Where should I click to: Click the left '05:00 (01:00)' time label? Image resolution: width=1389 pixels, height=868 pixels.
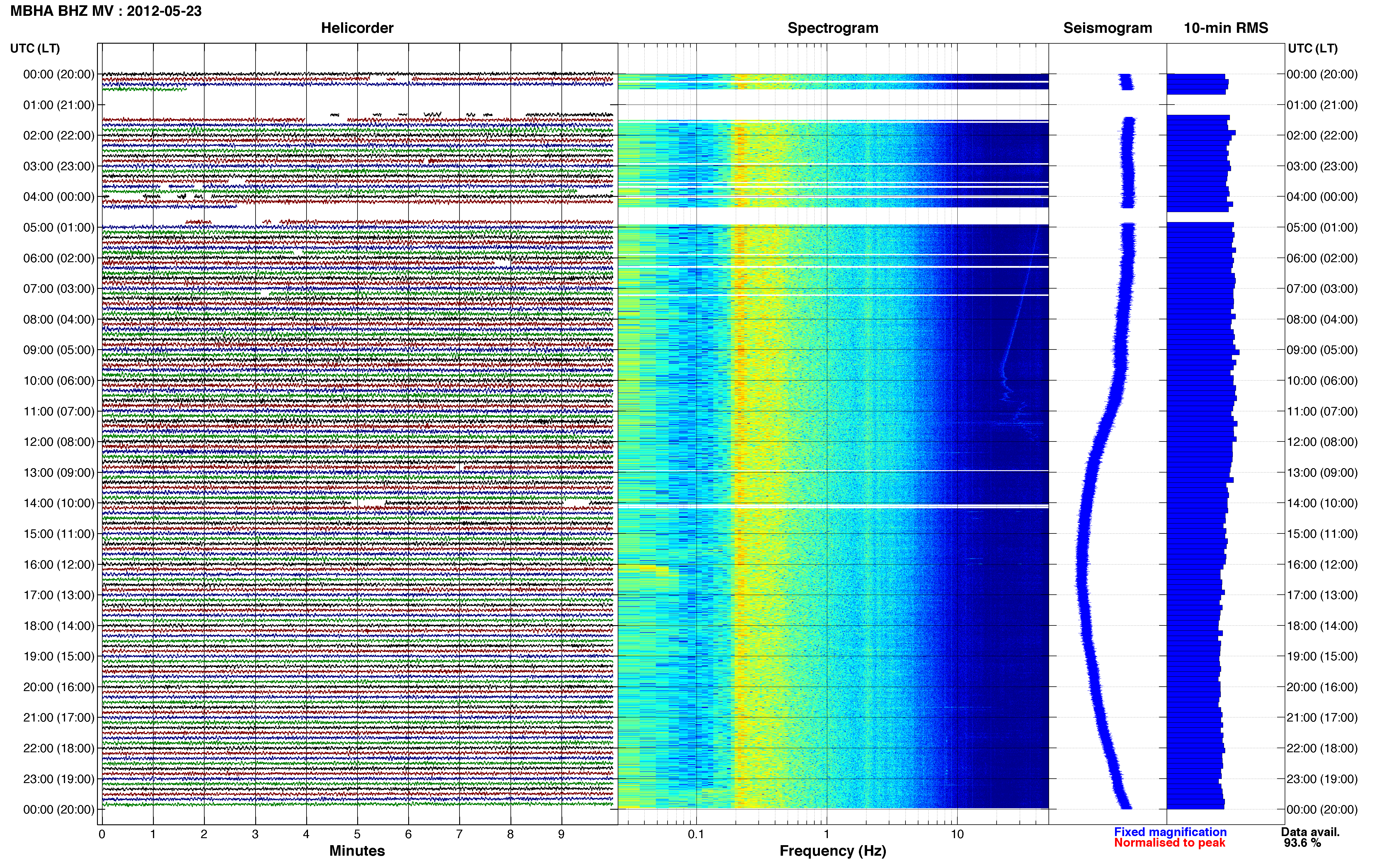[x=59, y=227]
